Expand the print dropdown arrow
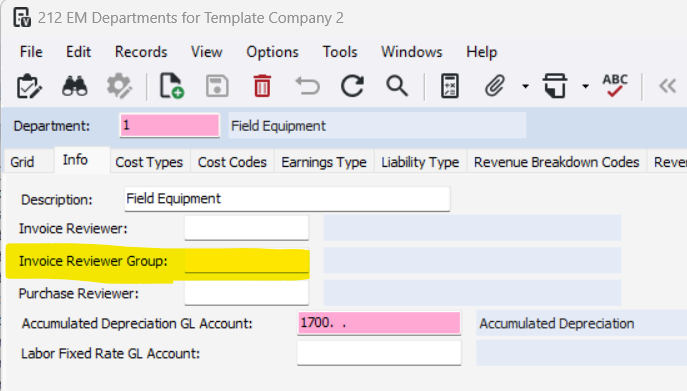687x391 pixels. [585, 86]
